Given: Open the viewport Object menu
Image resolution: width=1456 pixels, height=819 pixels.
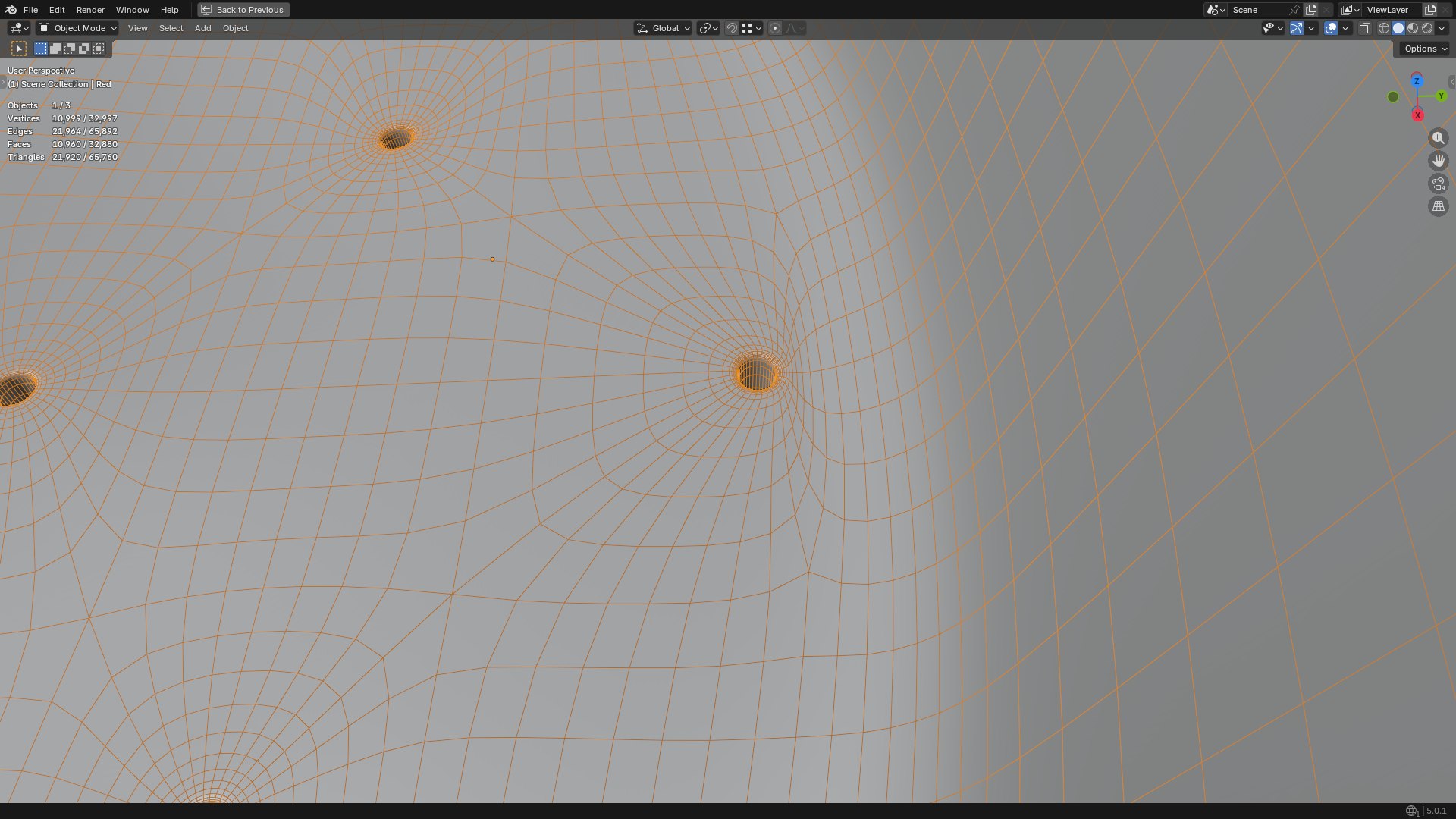Looking at the screenshot, I should pos(235,28).
